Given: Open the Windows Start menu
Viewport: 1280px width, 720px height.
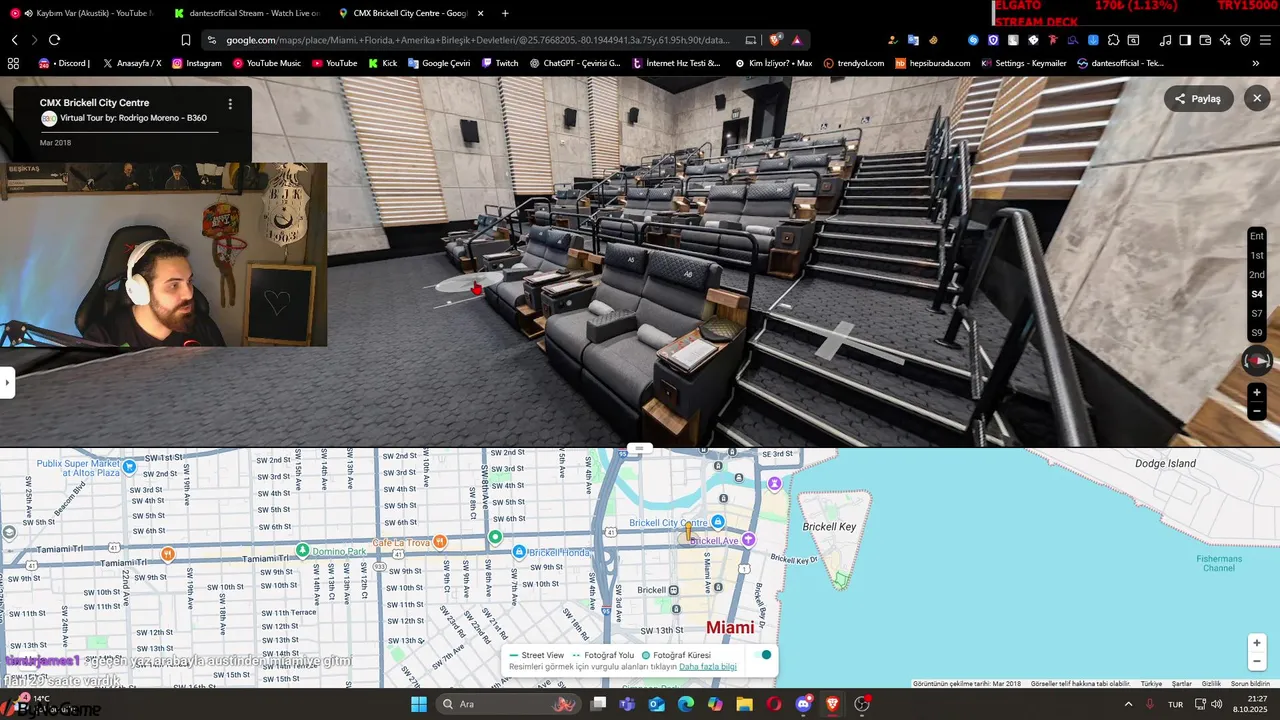Looking at the screenshot, I should pyautogui.click(x=418, y=704).
